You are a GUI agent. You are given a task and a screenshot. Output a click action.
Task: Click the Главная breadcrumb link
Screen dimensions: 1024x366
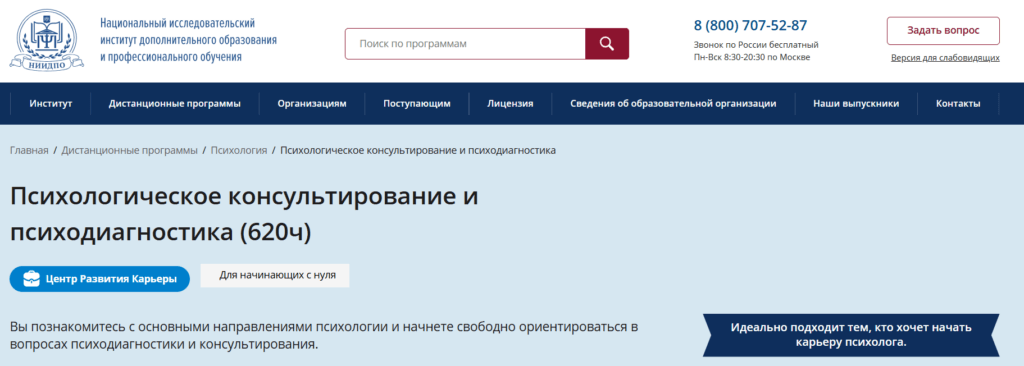pos(29,150)
